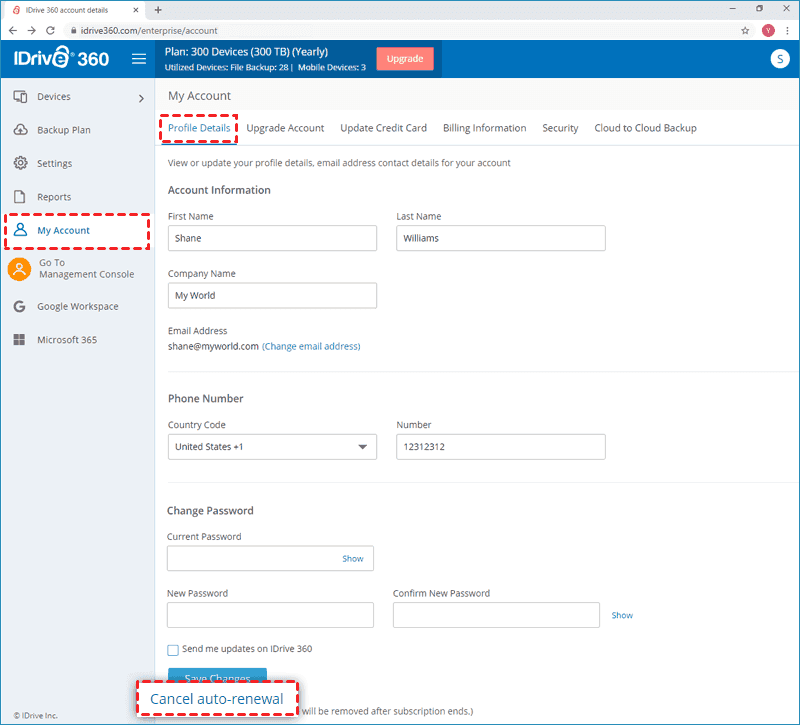Screen dimensions: 800x725
Task: Open the Country Code dropdown
Action: pos(272,447)
